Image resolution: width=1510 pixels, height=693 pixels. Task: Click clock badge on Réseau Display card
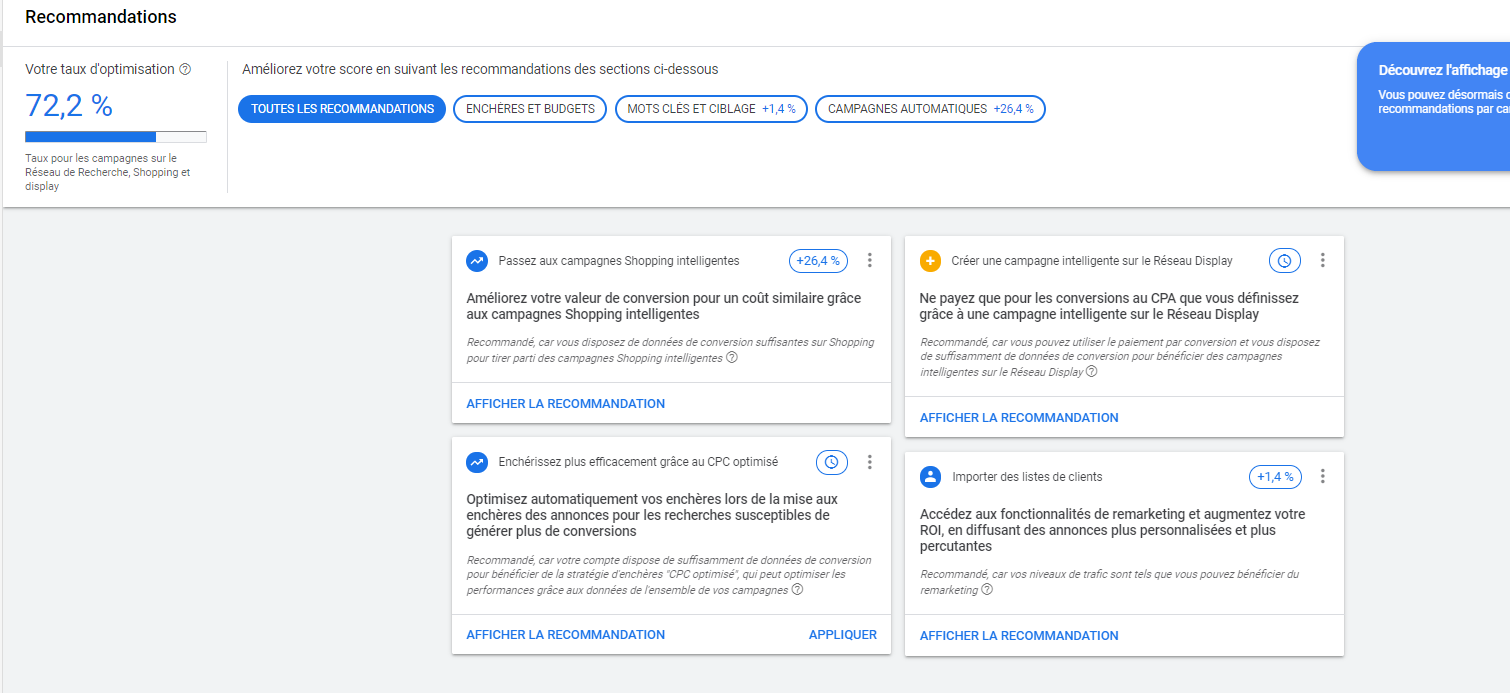1285,261
